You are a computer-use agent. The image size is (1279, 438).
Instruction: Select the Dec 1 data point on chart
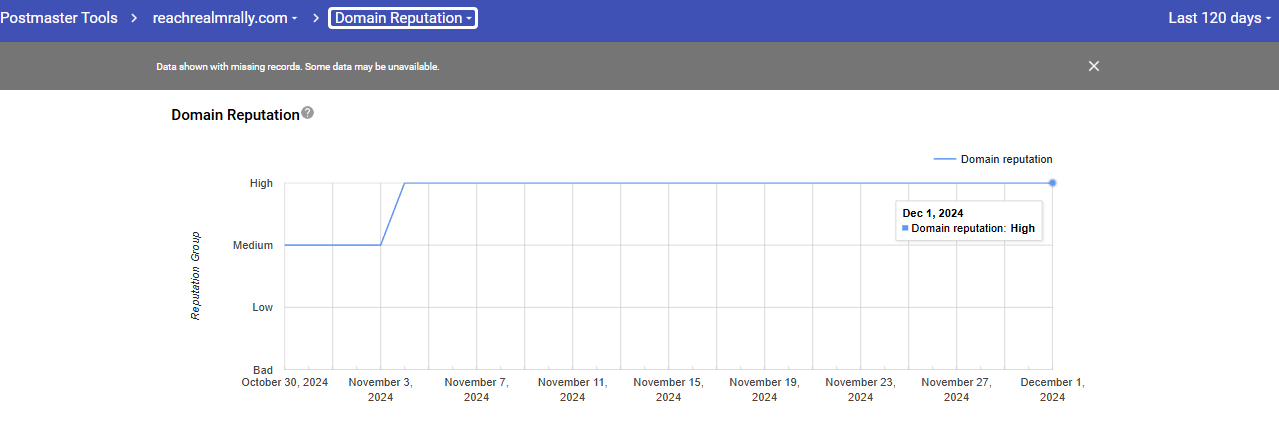pos(1053,183)
